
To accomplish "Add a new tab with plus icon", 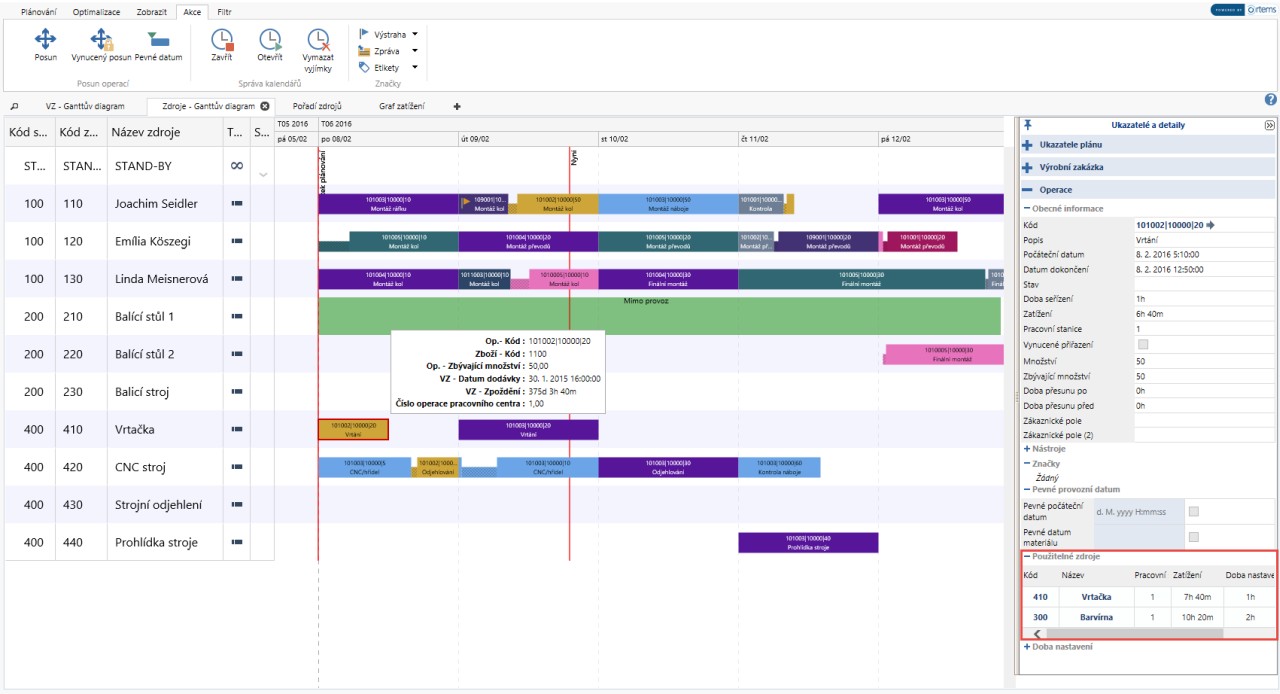I will click(457, 105).
